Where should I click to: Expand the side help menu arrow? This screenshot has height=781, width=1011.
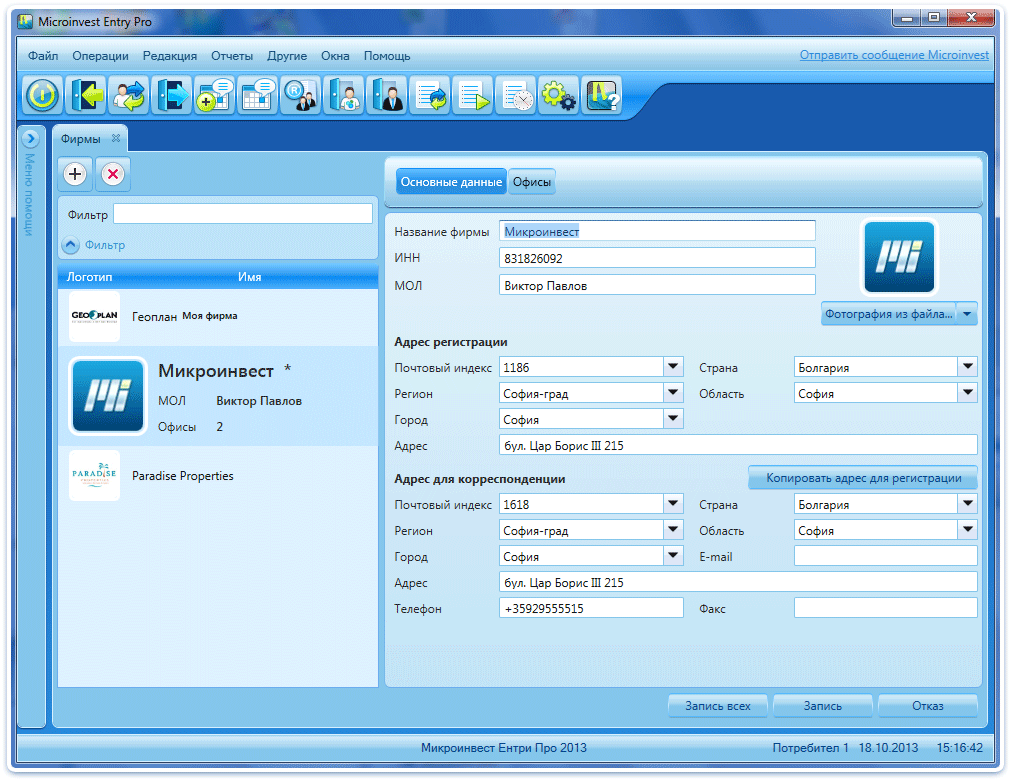click(30, 138)
